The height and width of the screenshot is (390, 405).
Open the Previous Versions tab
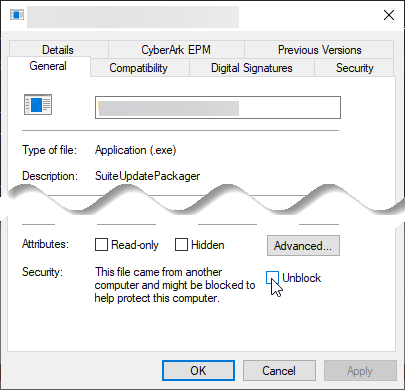point(319,50)
